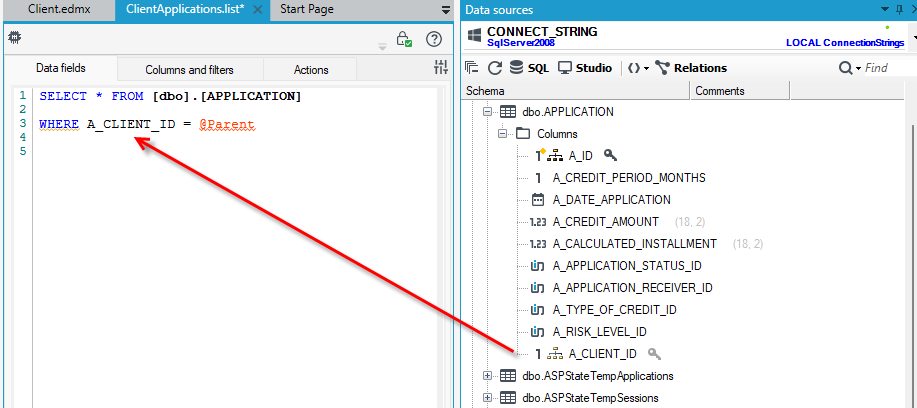Open the Data sources panel menu arrow
Image resolution: width=917 pixels, height=408 pixels.
coord(885,10)
